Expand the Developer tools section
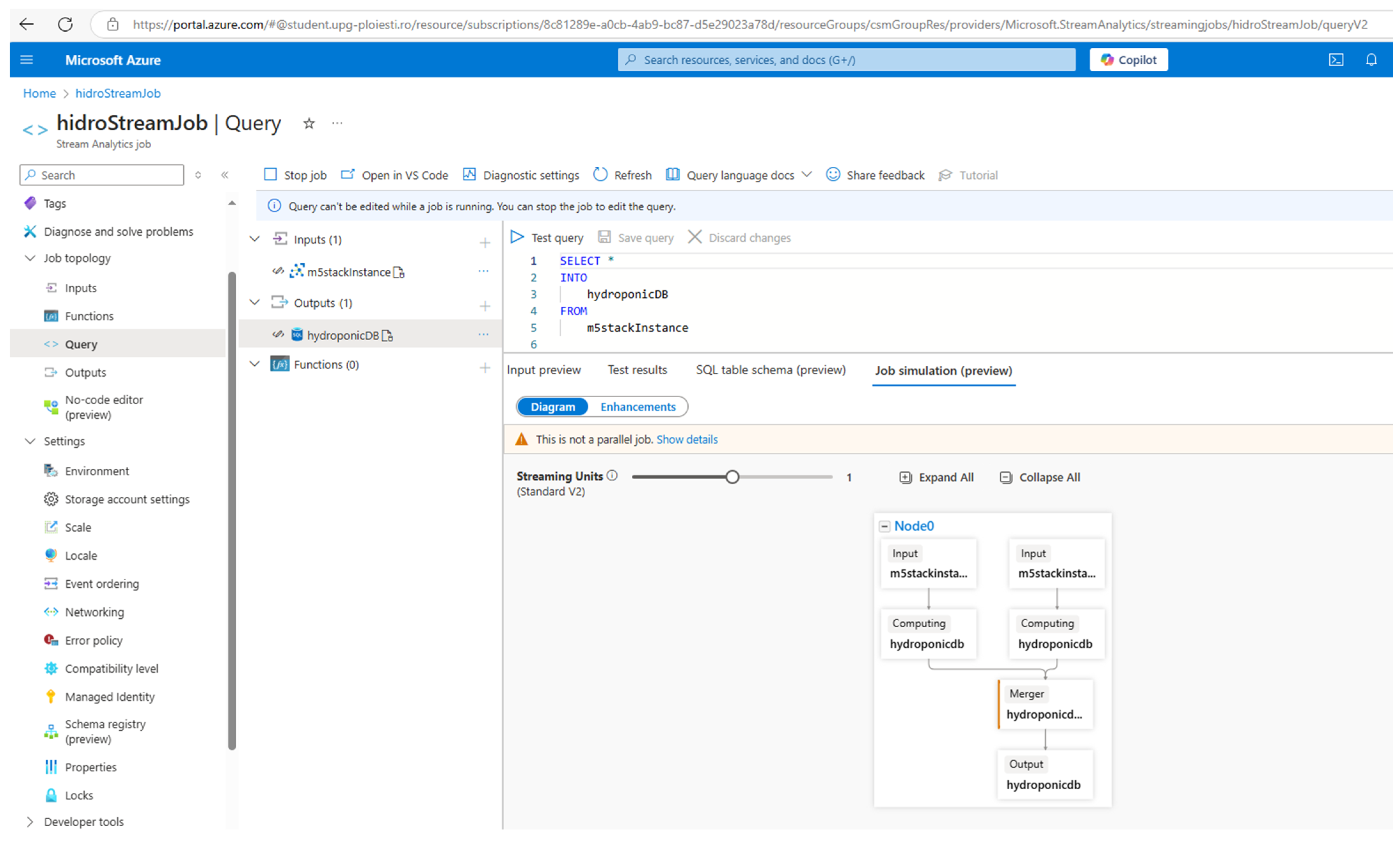The image size is (1400, 842). coord(30,822)
